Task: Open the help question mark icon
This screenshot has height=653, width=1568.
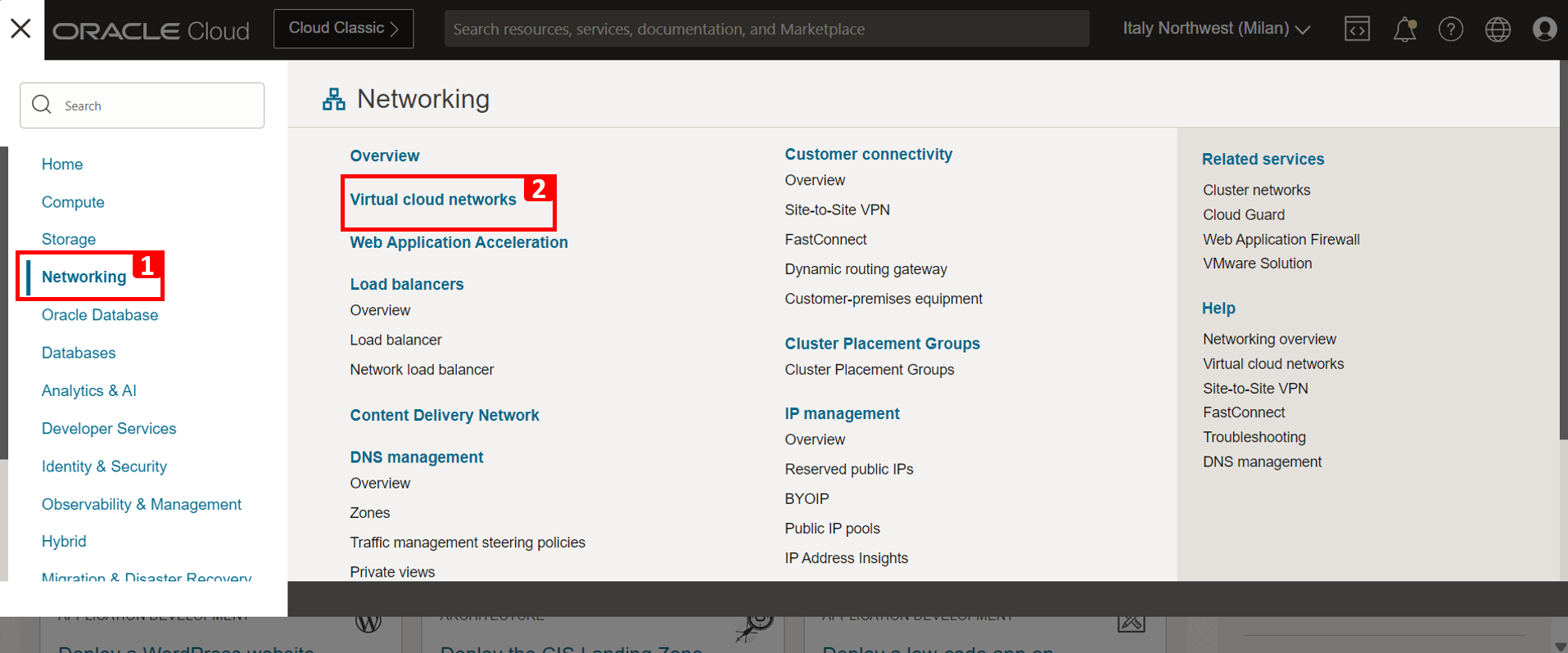Action: pyautogui.click(x=1451, y=29)
